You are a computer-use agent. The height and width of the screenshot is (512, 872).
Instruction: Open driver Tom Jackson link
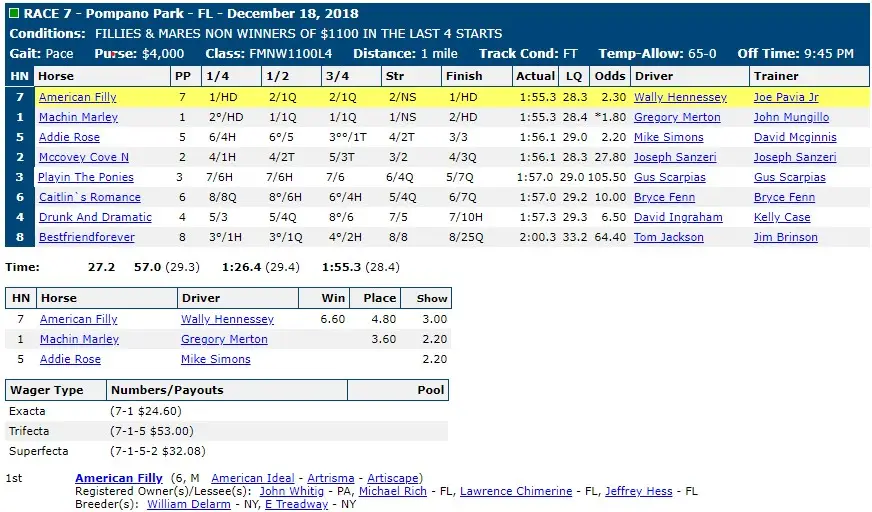668,237
